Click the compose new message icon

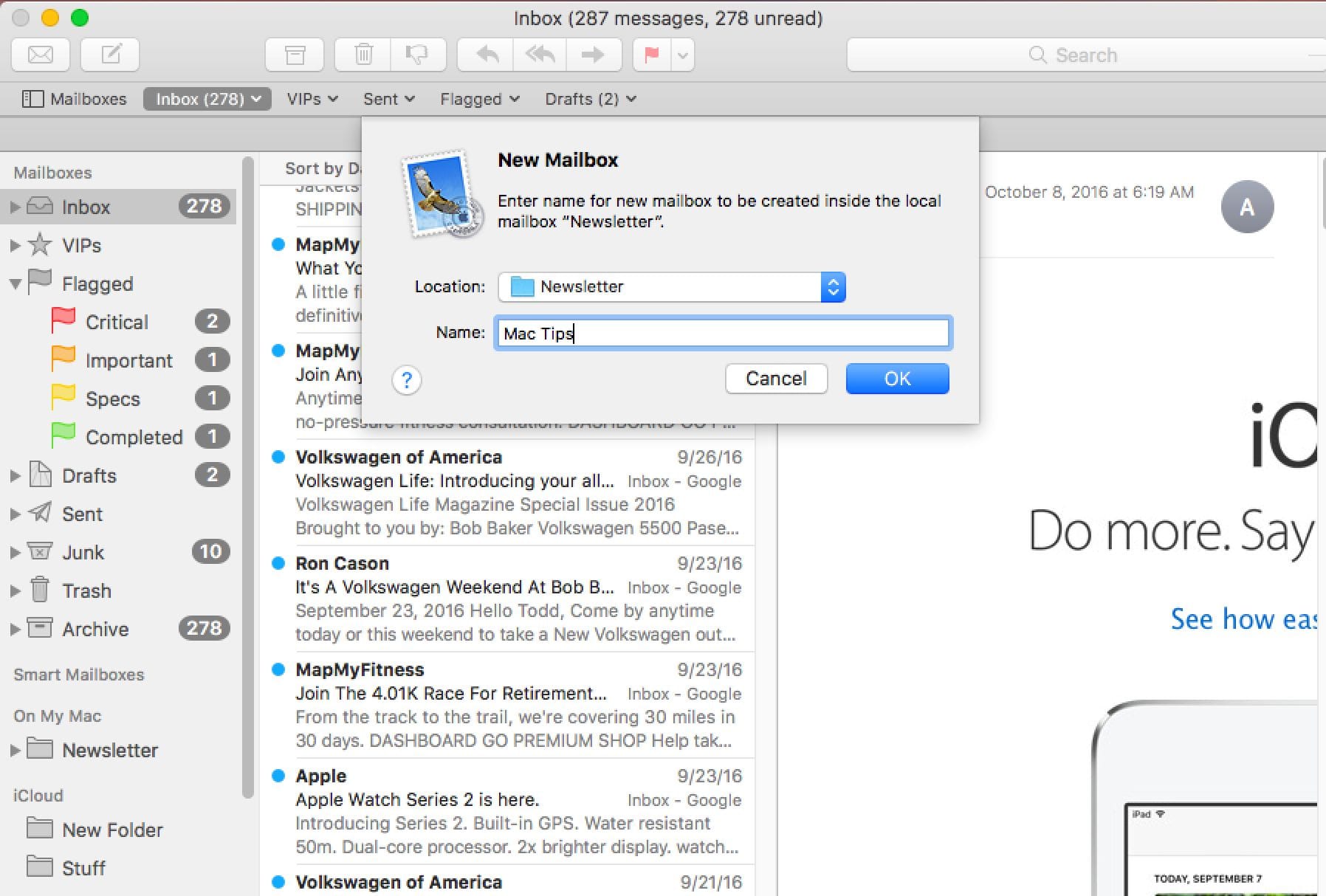[x=110, y=55]
